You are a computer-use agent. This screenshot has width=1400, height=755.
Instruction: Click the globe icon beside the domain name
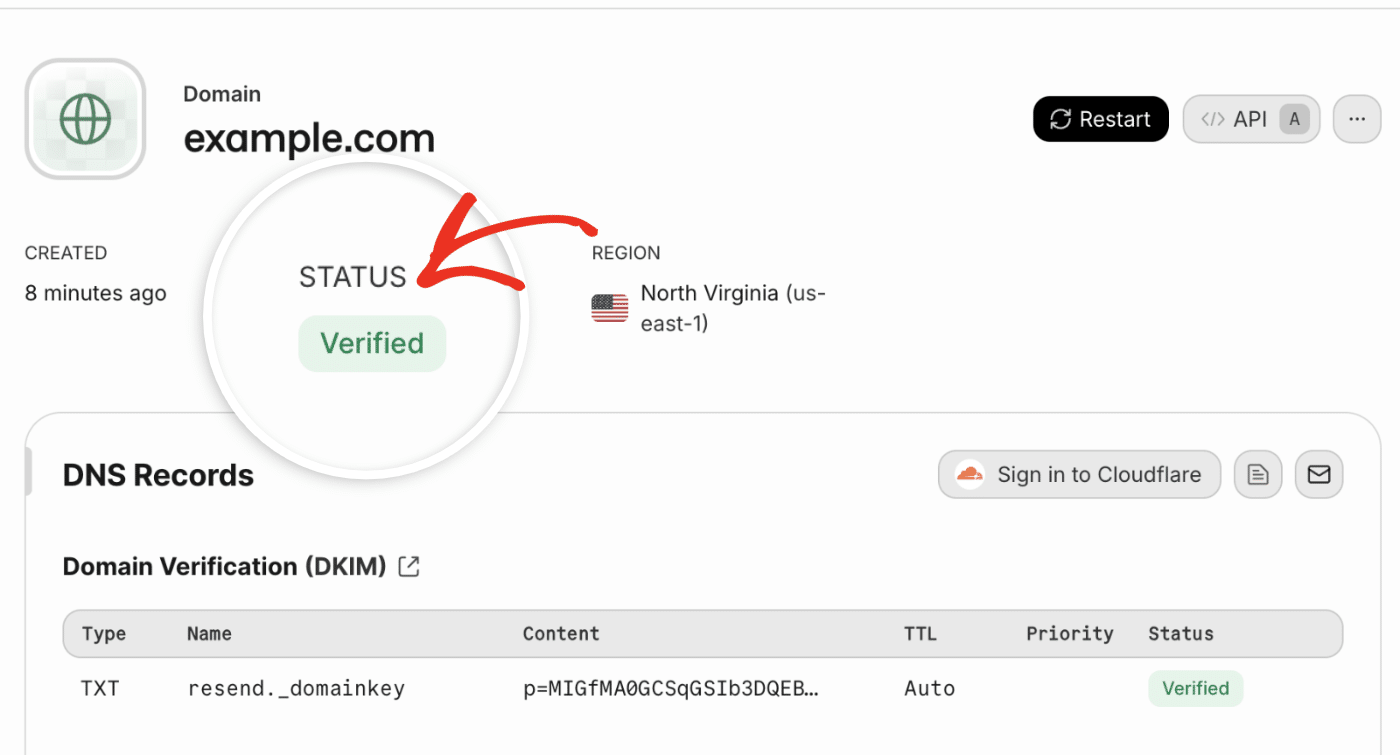[x=84, y=118]
